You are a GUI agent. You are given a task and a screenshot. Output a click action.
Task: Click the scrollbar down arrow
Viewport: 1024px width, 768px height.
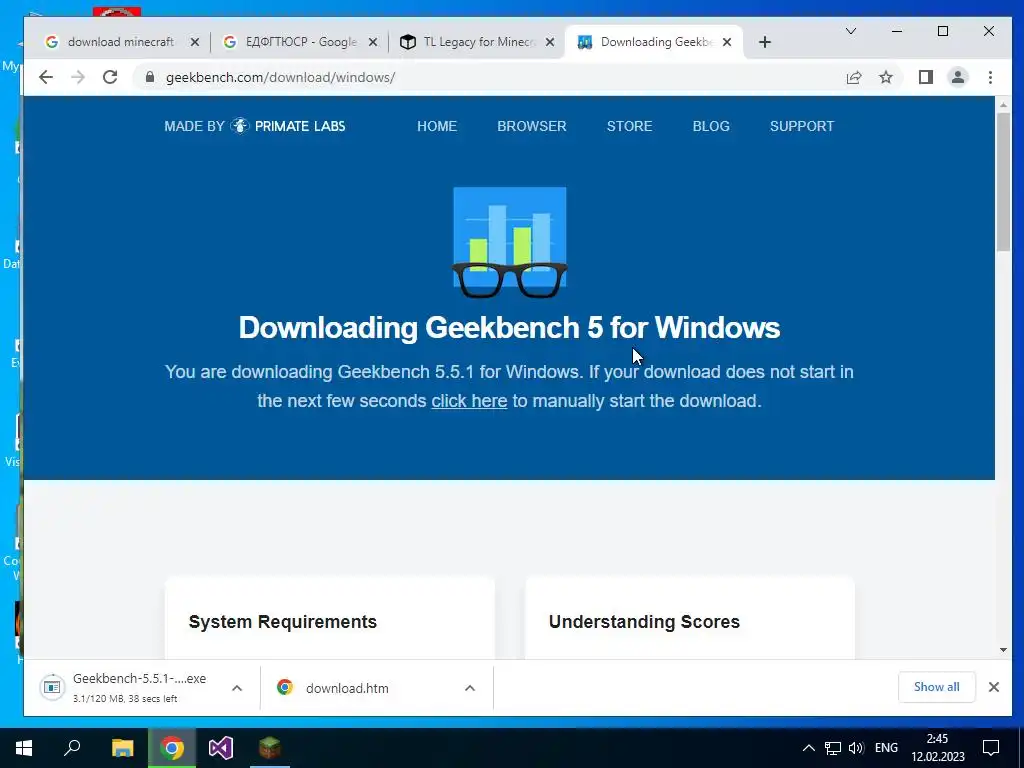click(1003, 650)
